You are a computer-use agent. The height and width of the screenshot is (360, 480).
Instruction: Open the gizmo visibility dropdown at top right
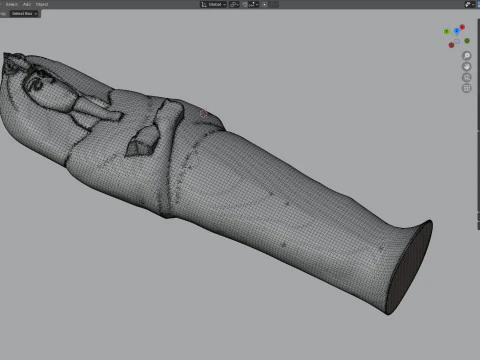point(469,4)
